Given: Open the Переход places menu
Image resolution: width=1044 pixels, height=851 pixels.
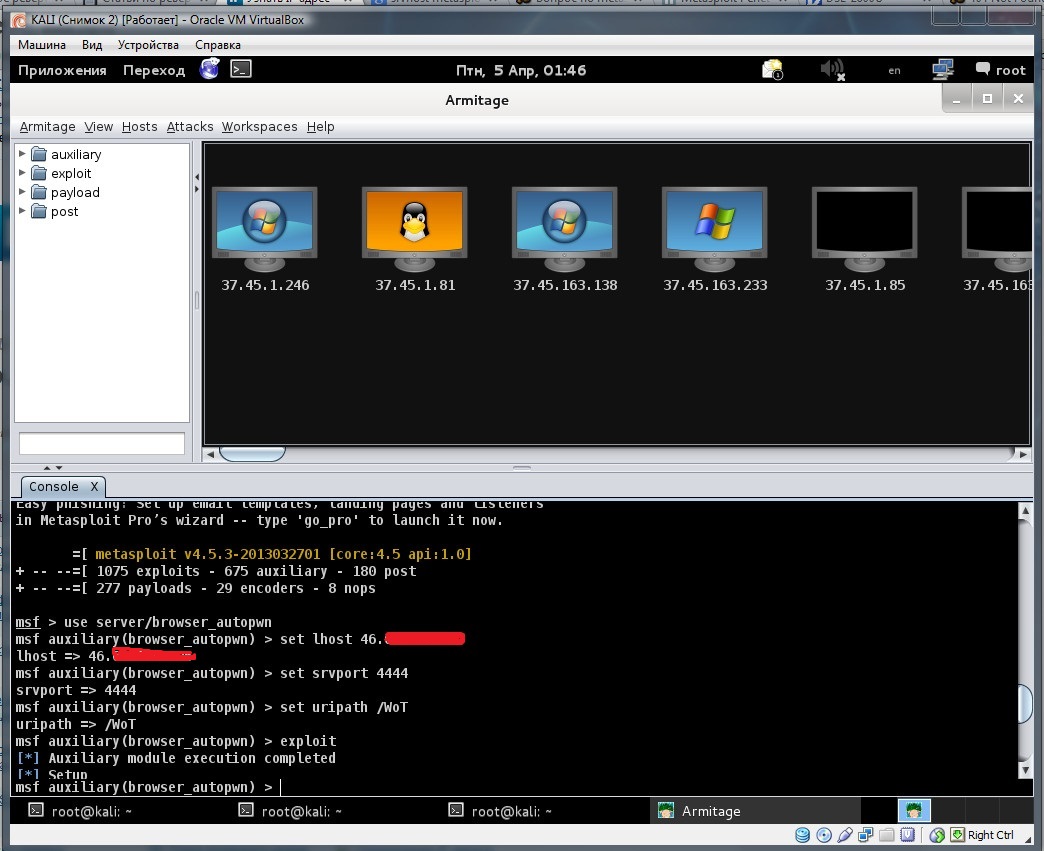Looking at the screenshot, I should point(154,70).
